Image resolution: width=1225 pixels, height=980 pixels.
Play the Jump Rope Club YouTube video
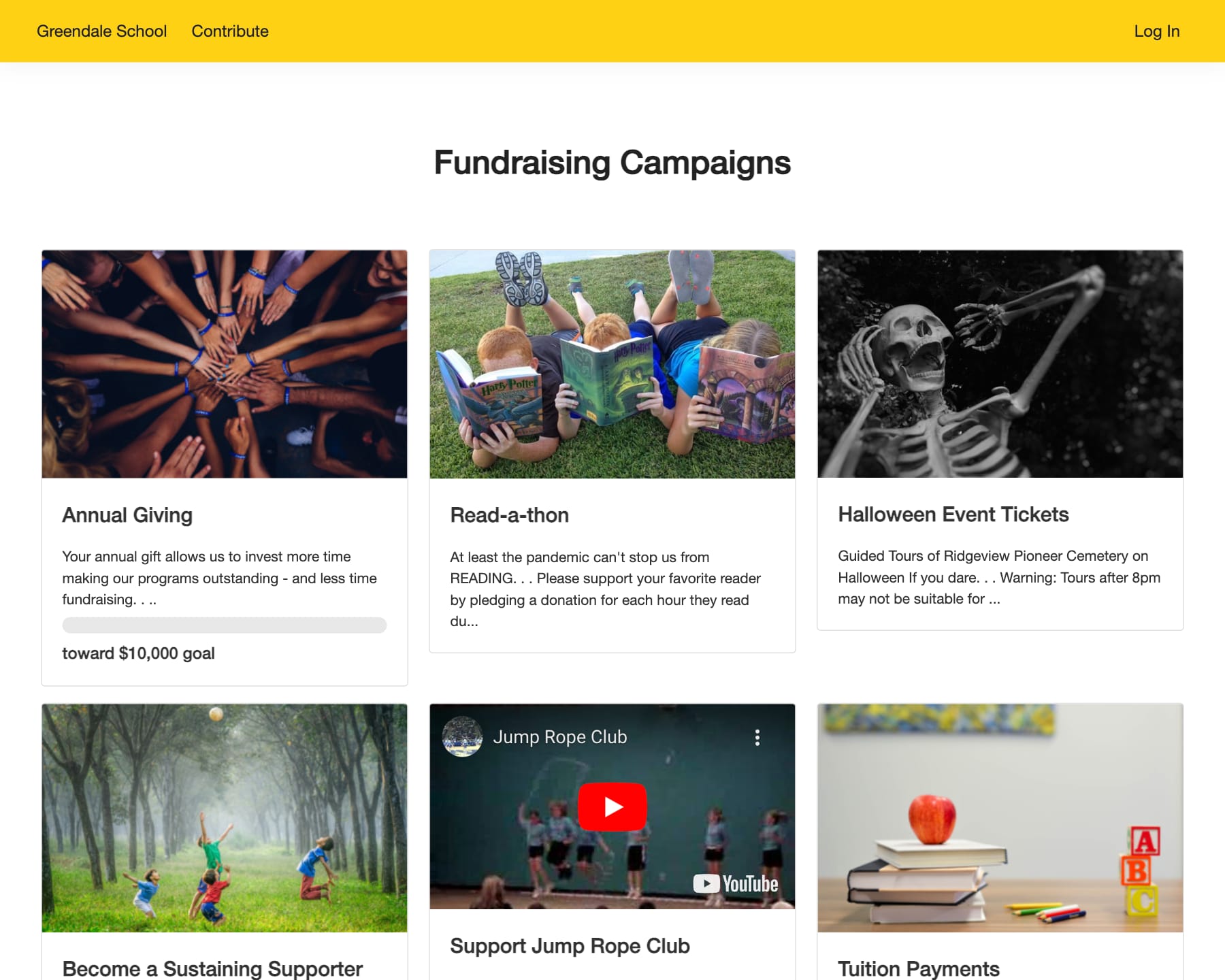coord(612,806)
